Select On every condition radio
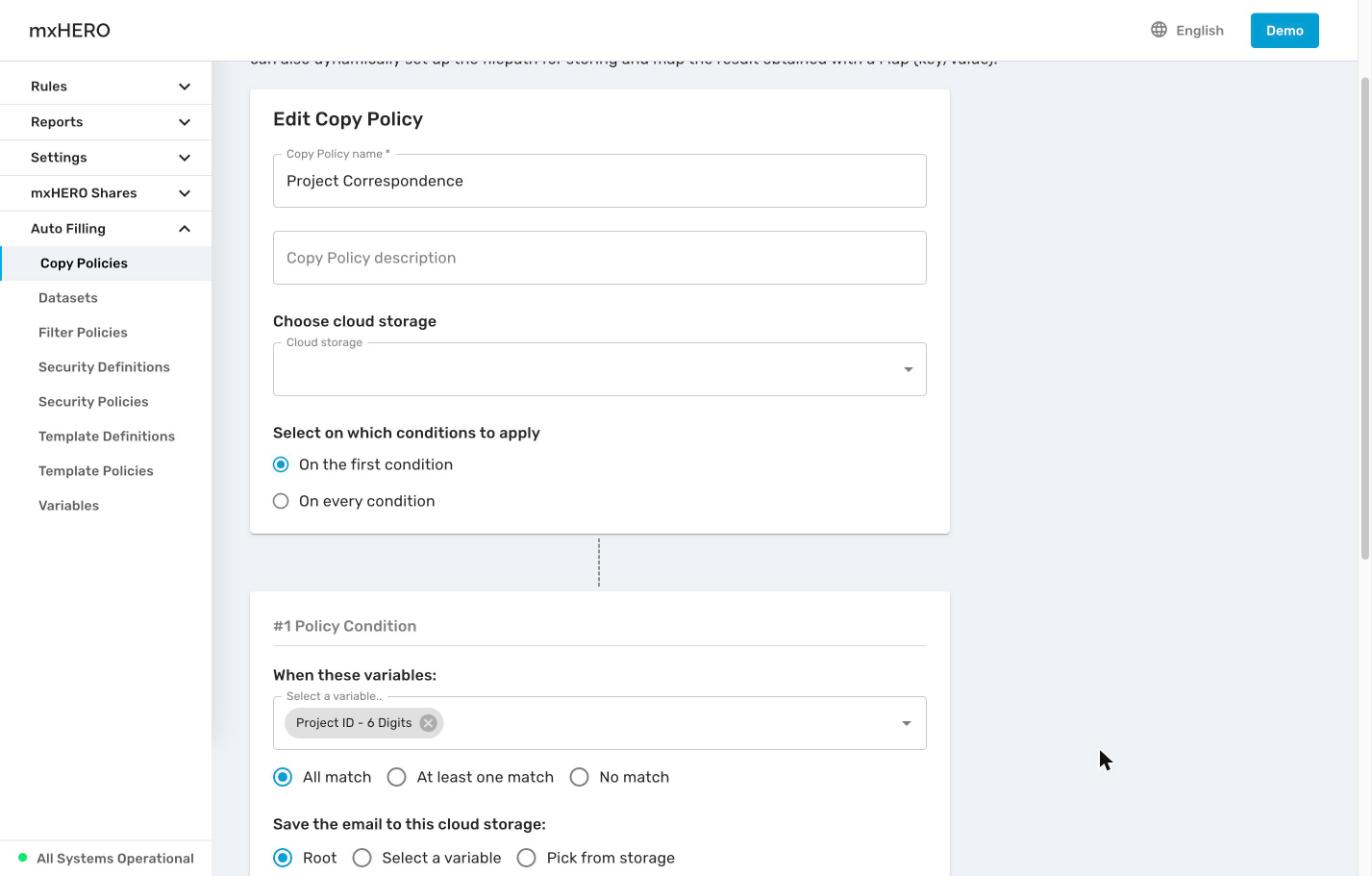The width and height of the screenshot is (1372, 876). coord(281,501)
